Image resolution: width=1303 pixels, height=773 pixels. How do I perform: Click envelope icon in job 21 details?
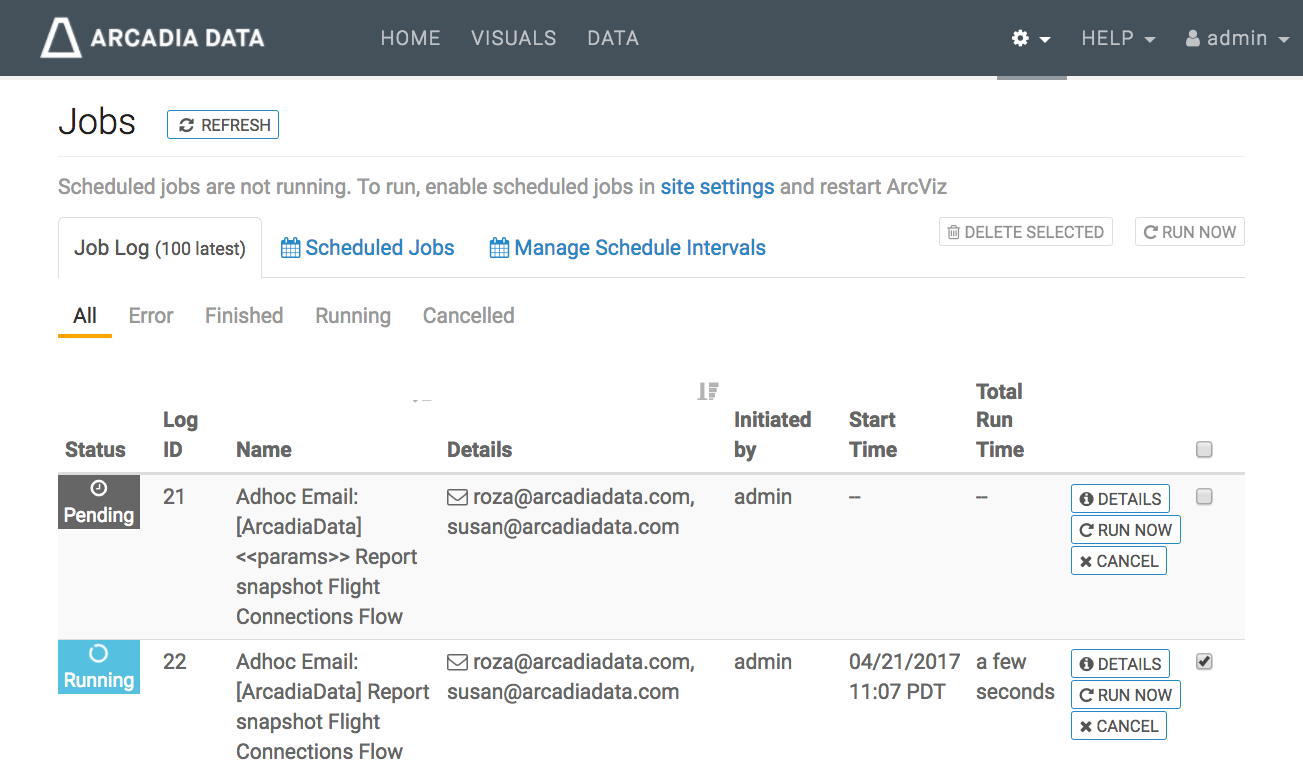pyautogui.click(x=457, y=497)
